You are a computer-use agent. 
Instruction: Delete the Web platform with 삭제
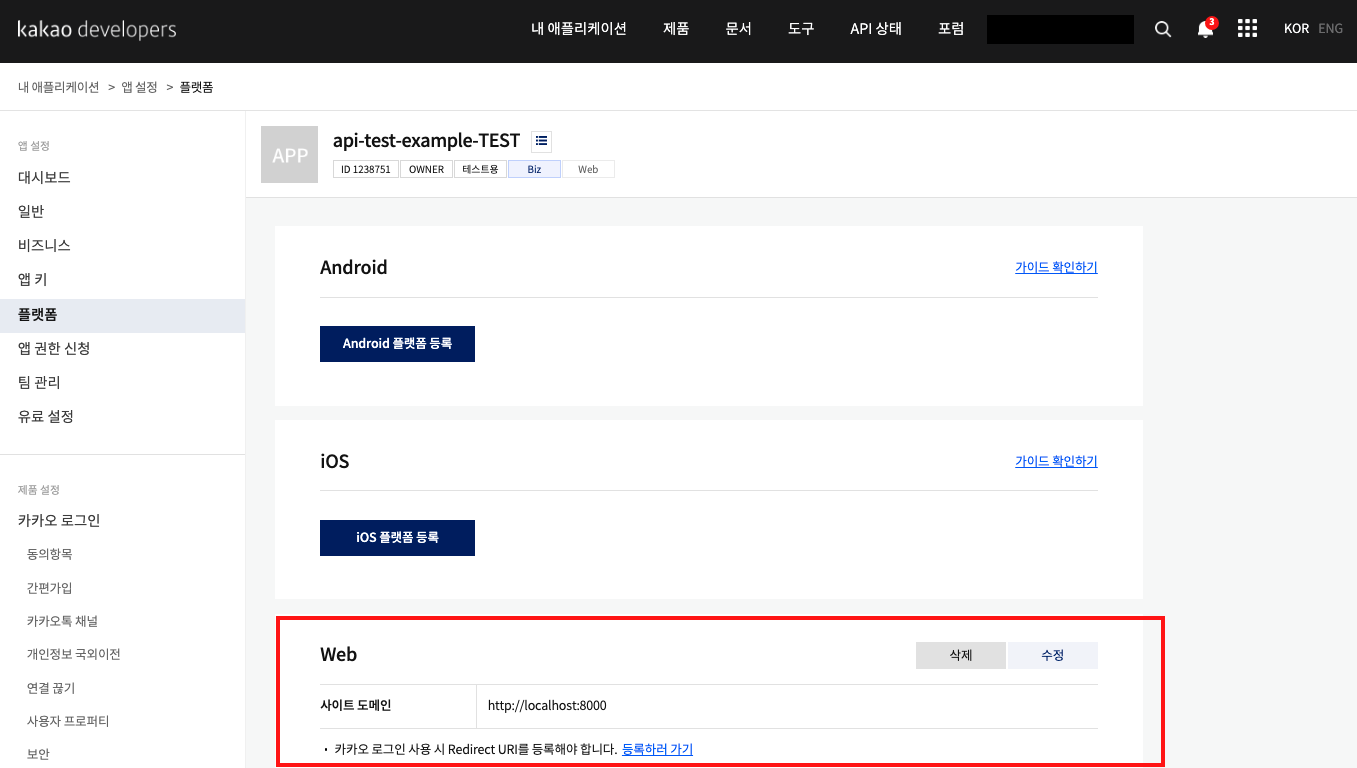pos(959,654)
